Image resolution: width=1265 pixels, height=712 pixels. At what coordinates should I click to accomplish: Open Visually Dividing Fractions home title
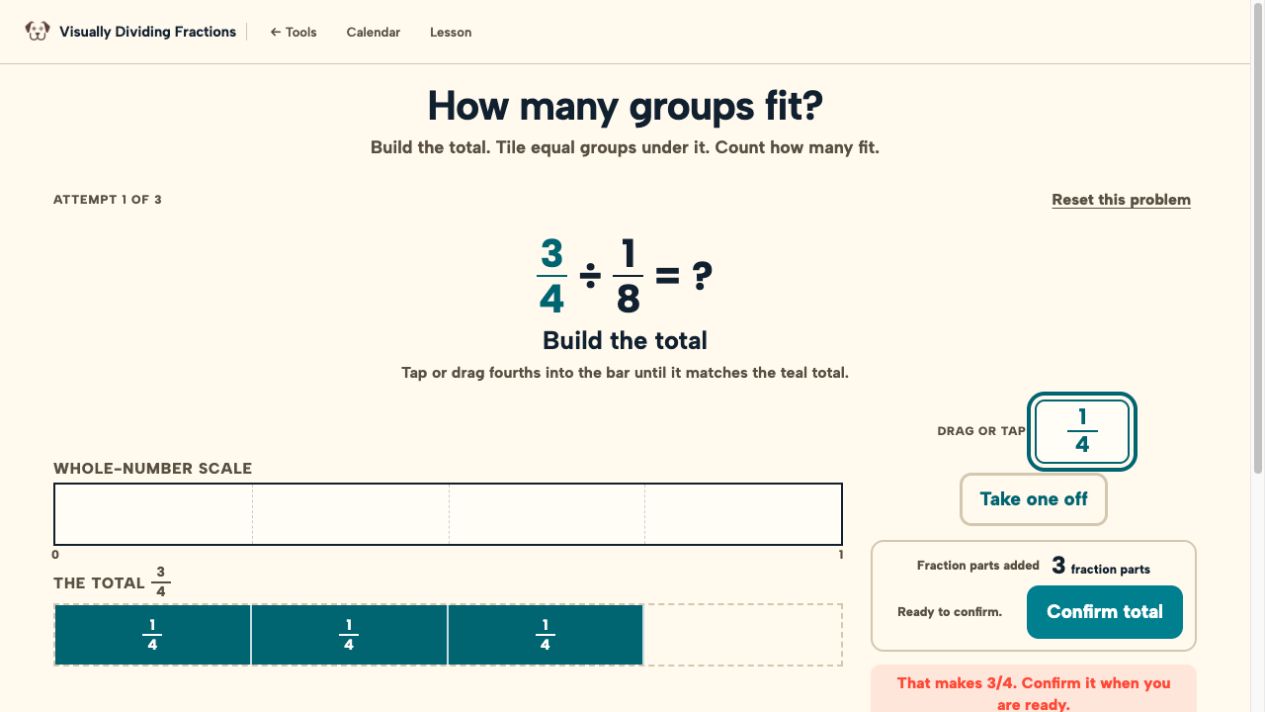point(147,32)
